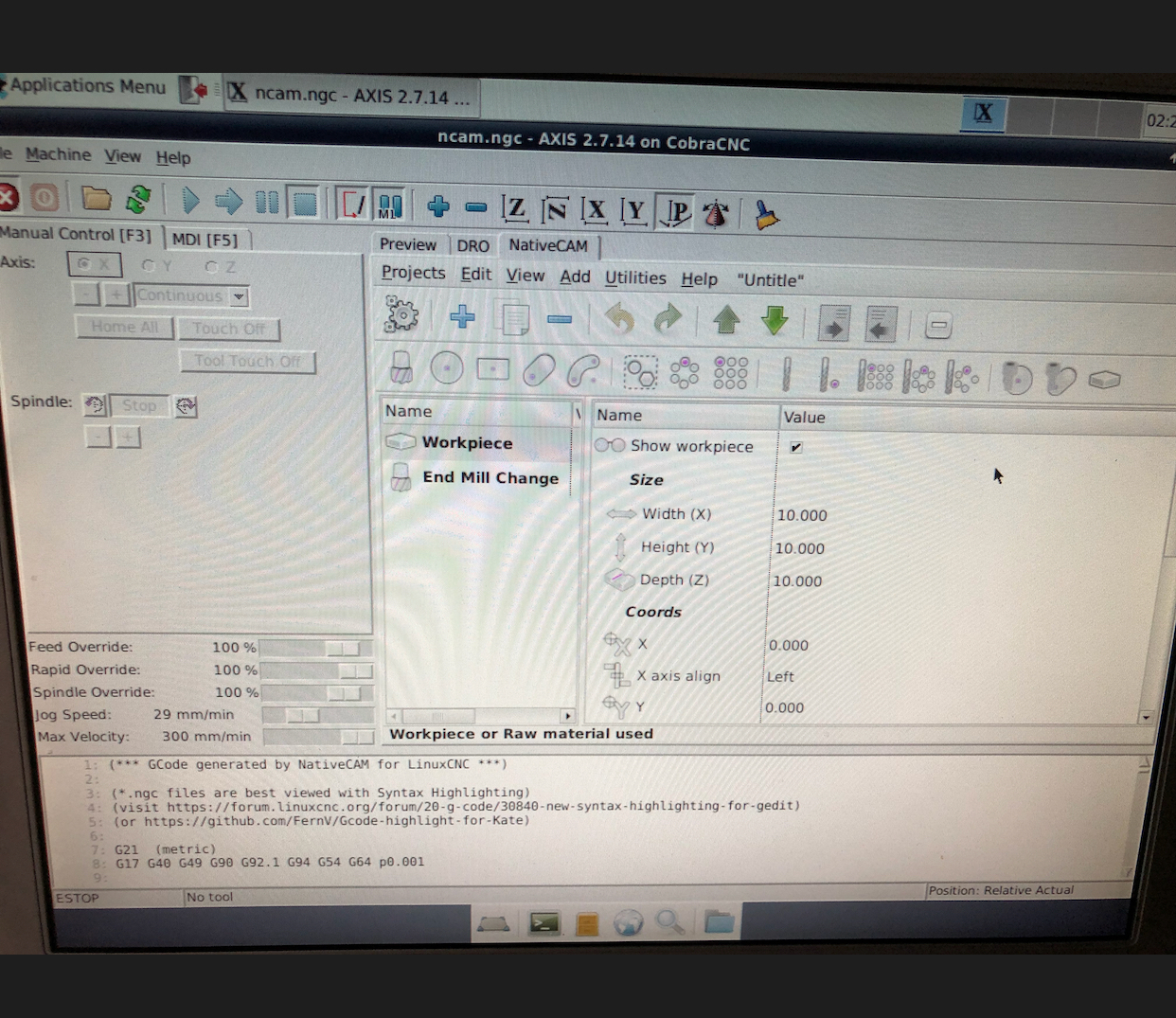Add arc slot feature

coord(583,370)
